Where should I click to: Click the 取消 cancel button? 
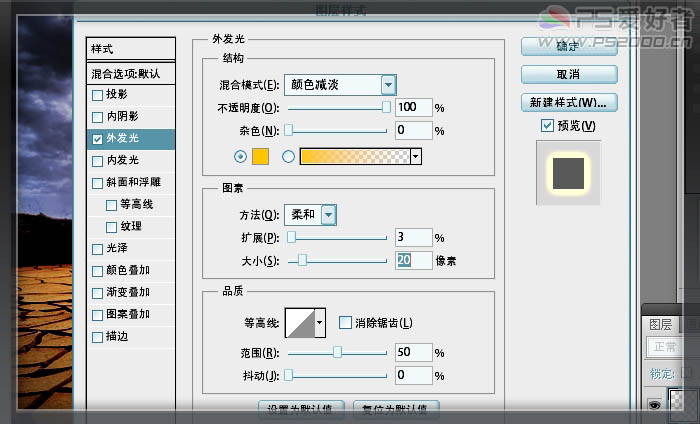click(568, 74)
